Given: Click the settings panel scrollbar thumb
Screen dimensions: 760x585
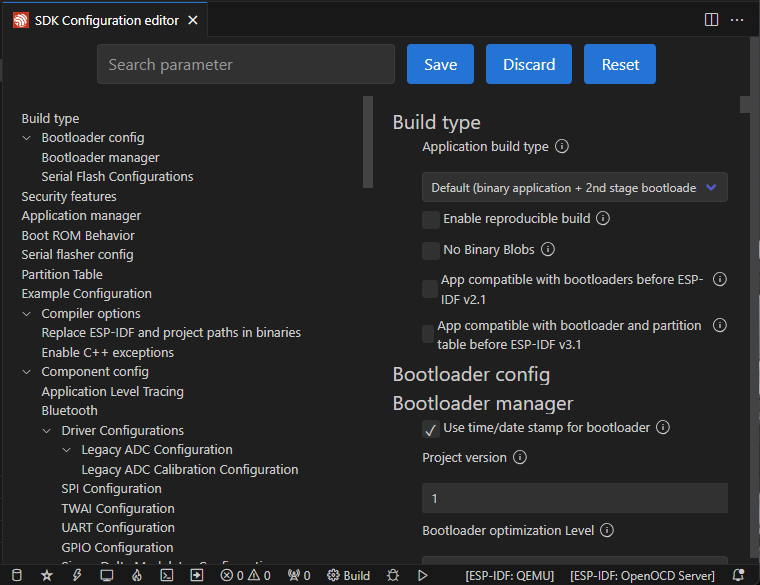Looking at the screenshot, I should tap(745, 104).
